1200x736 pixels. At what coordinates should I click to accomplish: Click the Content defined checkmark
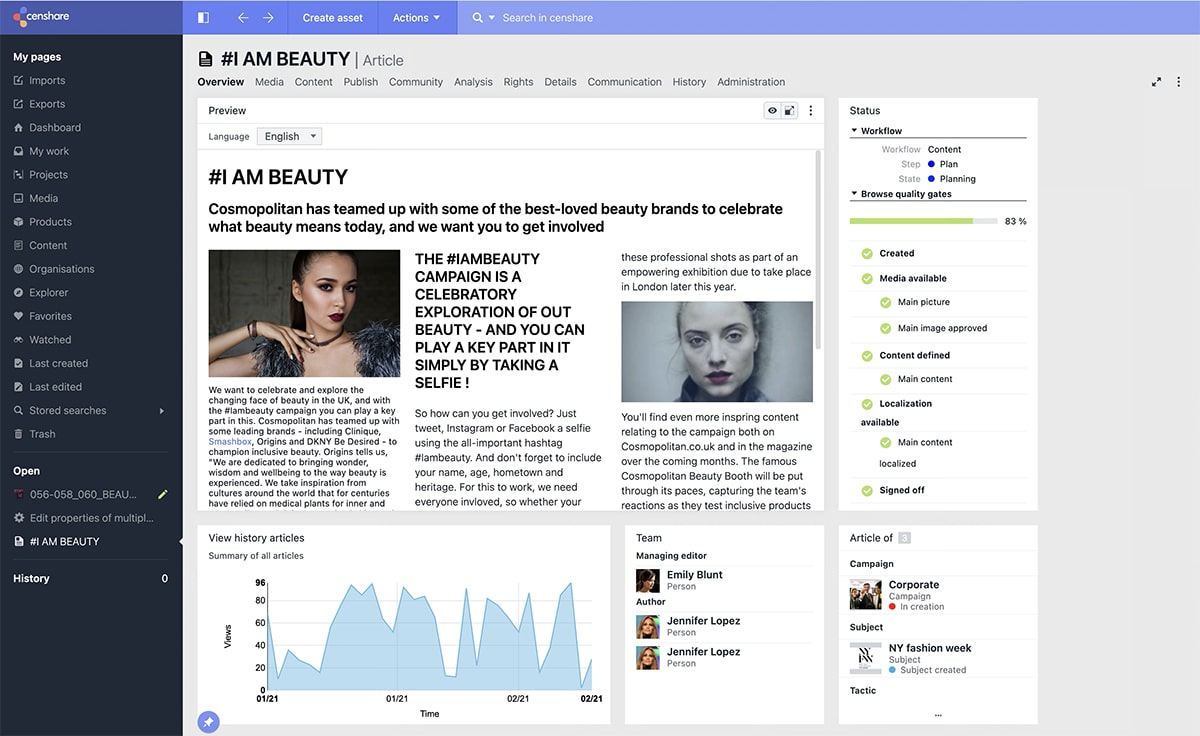click(867, 356)
